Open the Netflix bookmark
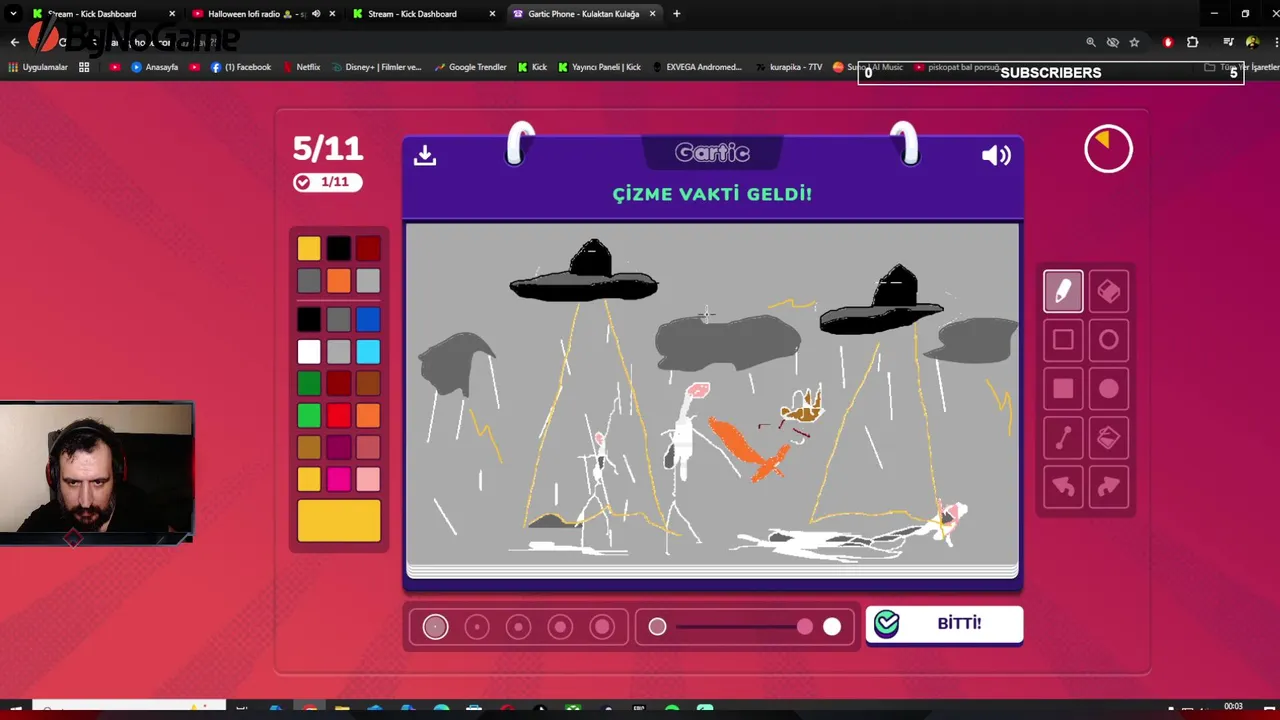This screenshot has height=720, width=1280. 301,67
